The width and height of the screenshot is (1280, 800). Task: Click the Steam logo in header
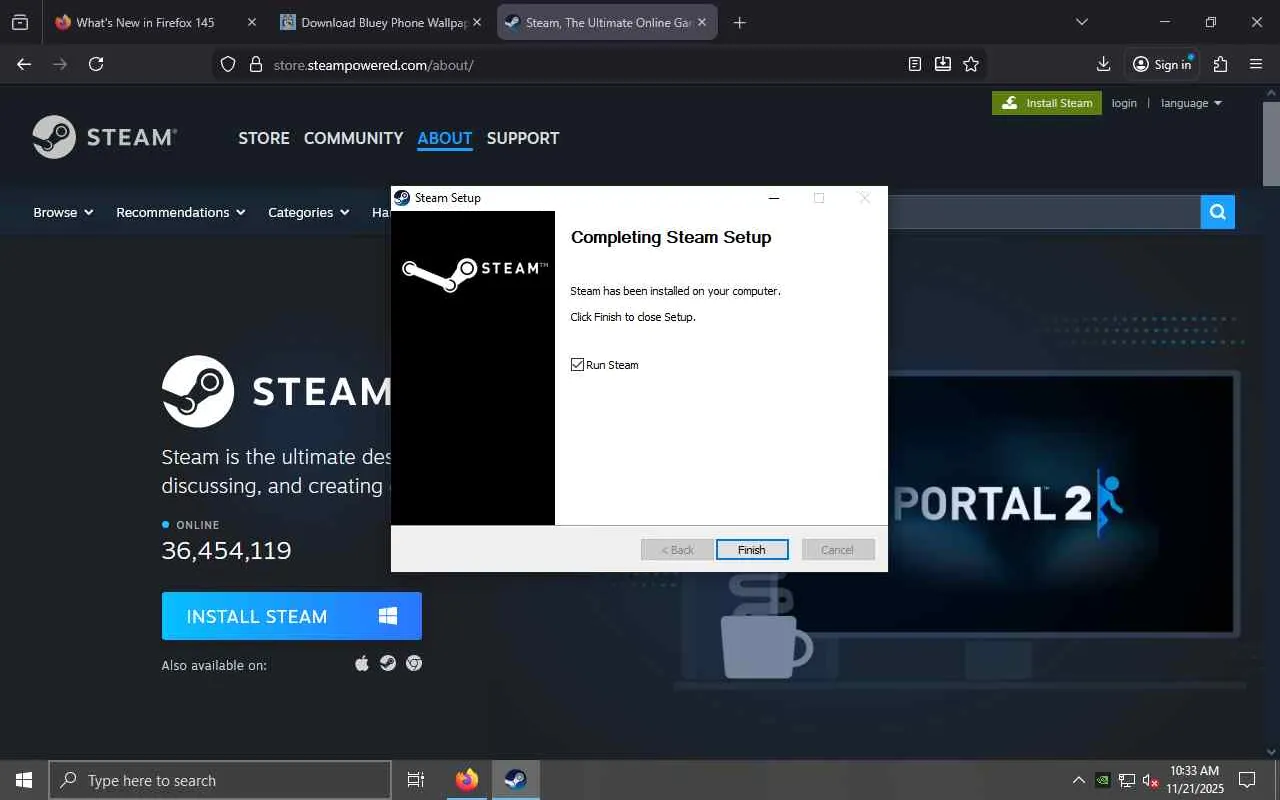(105, 137)
